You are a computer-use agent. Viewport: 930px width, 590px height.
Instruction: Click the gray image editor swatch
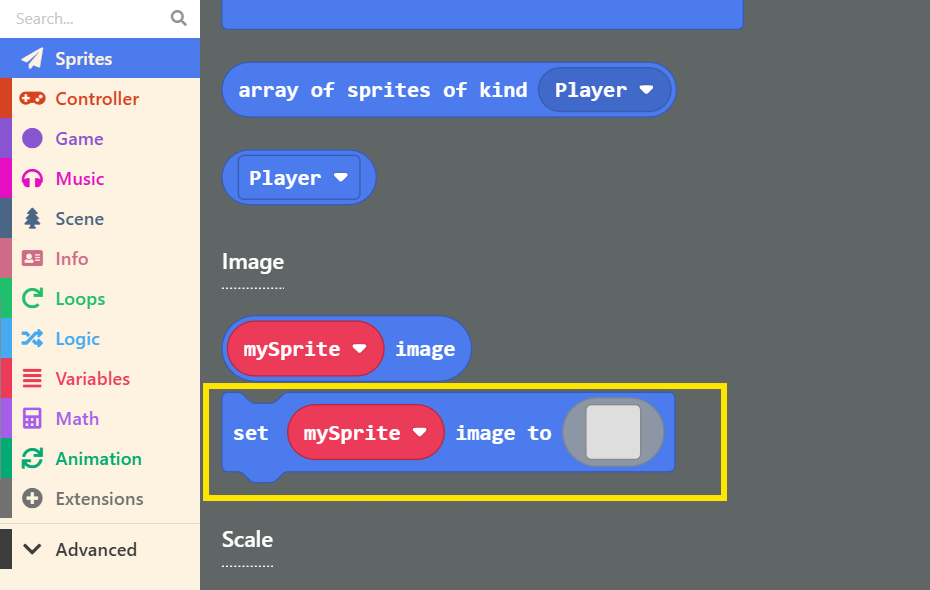click(613, 433)
